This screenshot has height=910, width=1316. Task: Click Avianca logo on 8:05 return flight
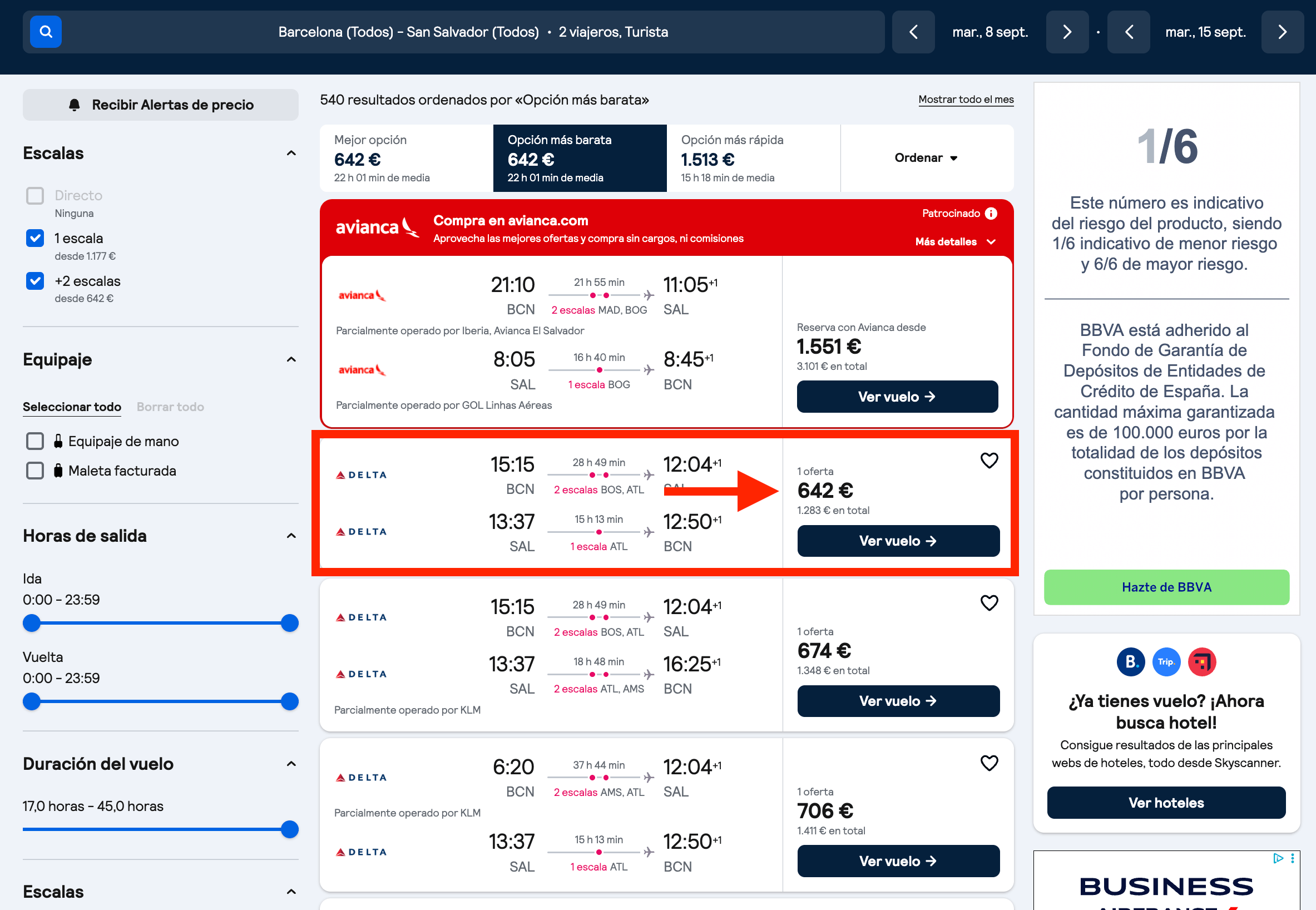point(362,370)
